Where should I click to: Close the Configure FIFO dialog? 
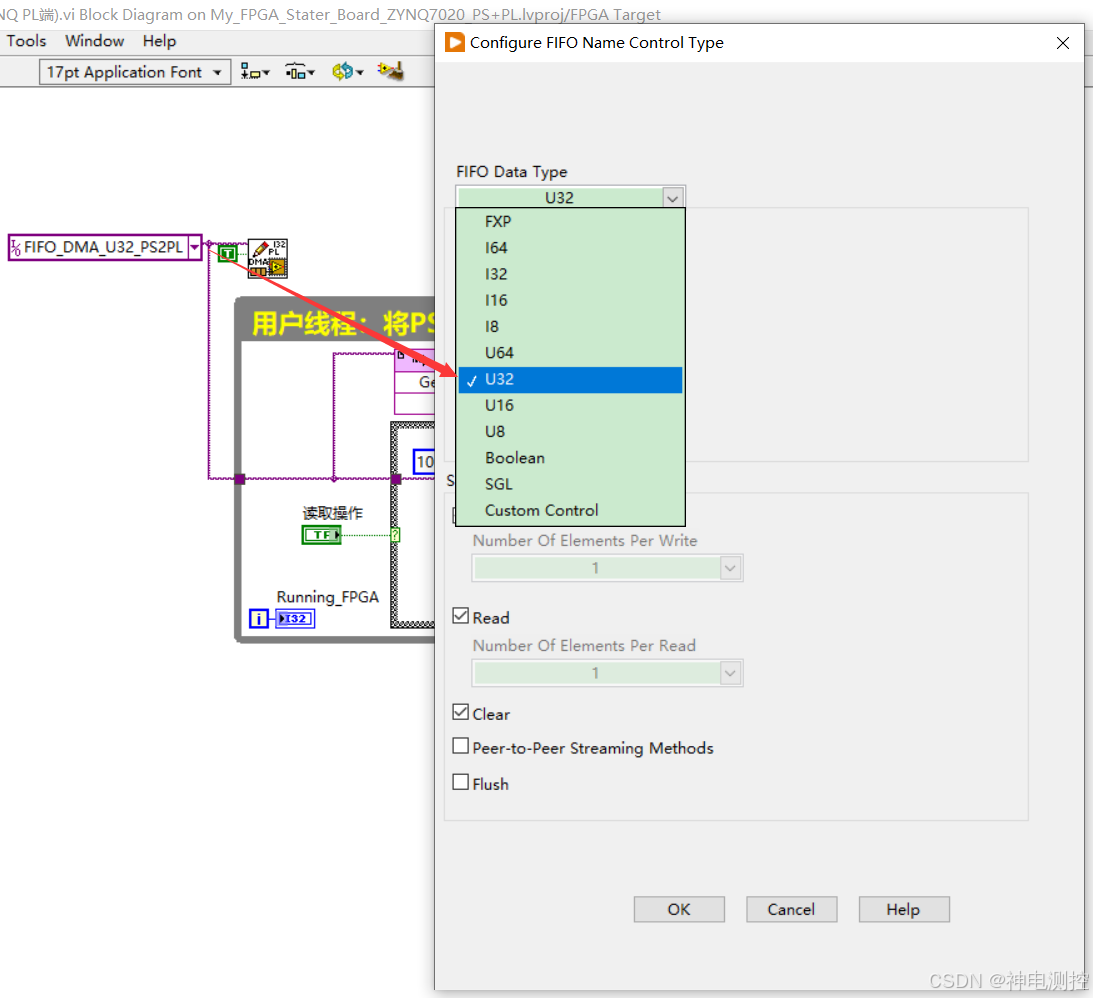(1063, 43)
